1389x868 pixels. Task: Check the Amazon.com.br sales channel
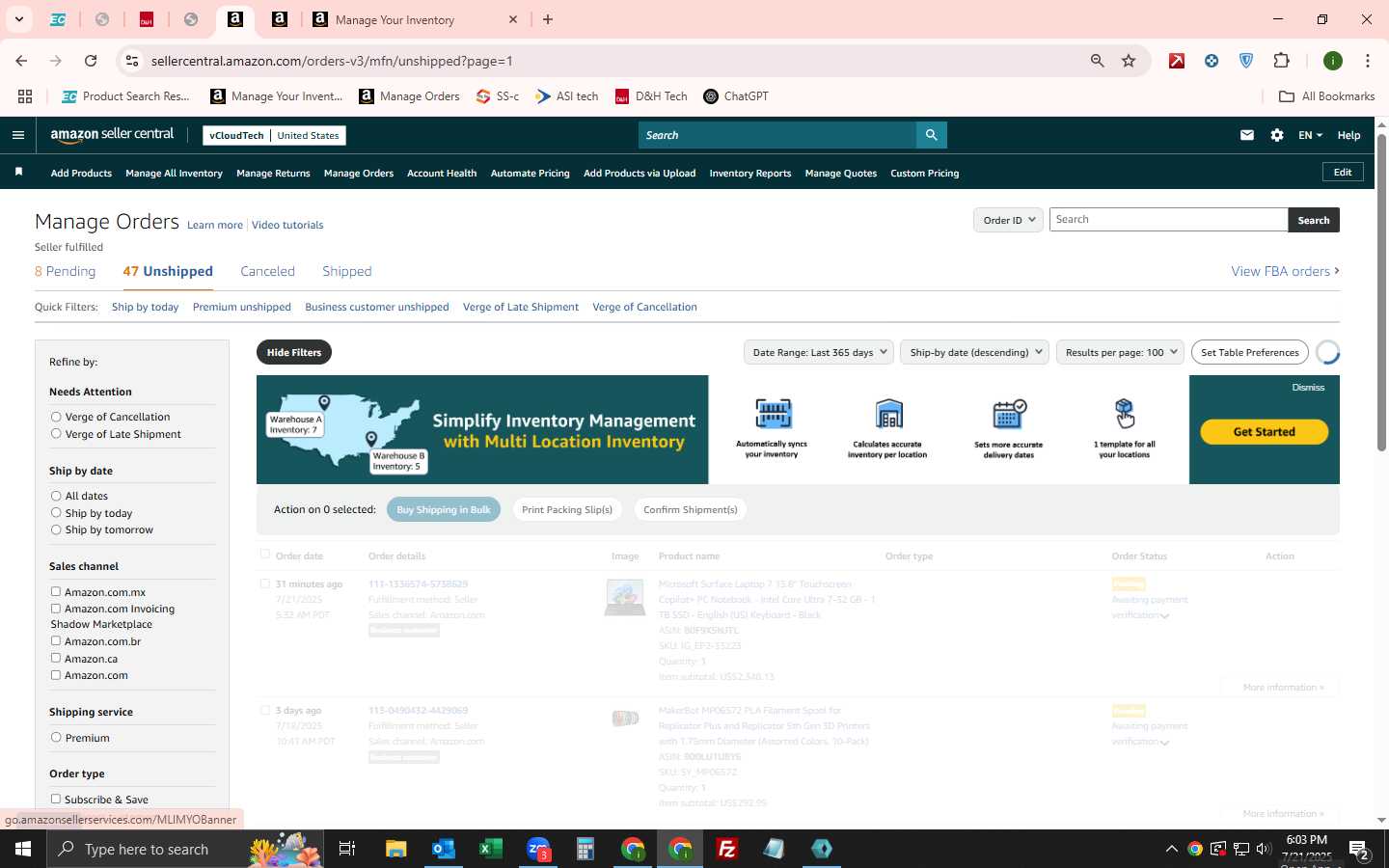pyautogui.click(x=56, y=640)
